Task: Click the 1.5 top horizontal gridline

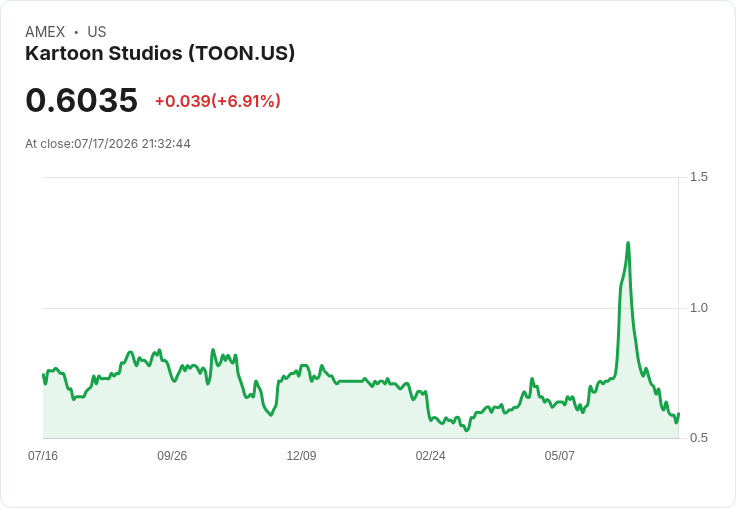Action: [361, 177]
